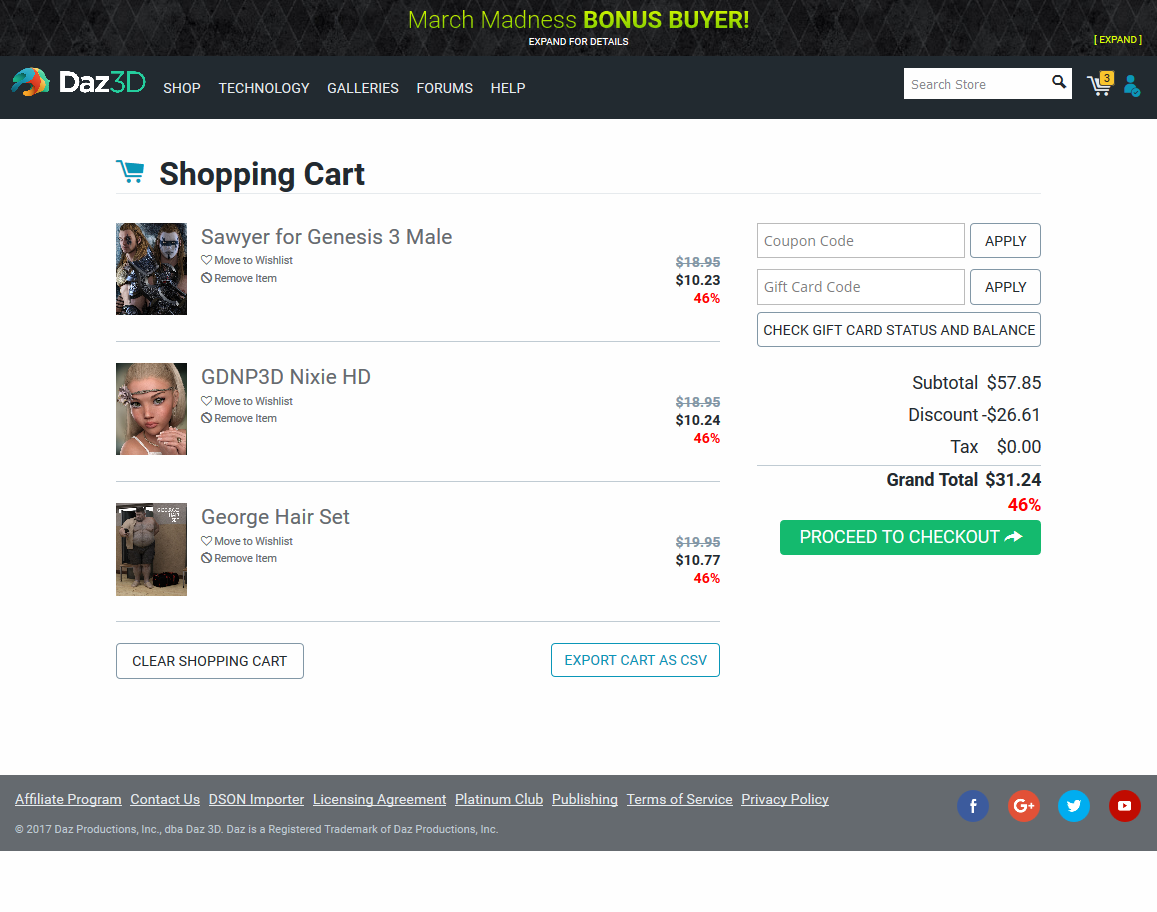
Task: Open the YouTube channel icon
Action: coord(1125,806)
